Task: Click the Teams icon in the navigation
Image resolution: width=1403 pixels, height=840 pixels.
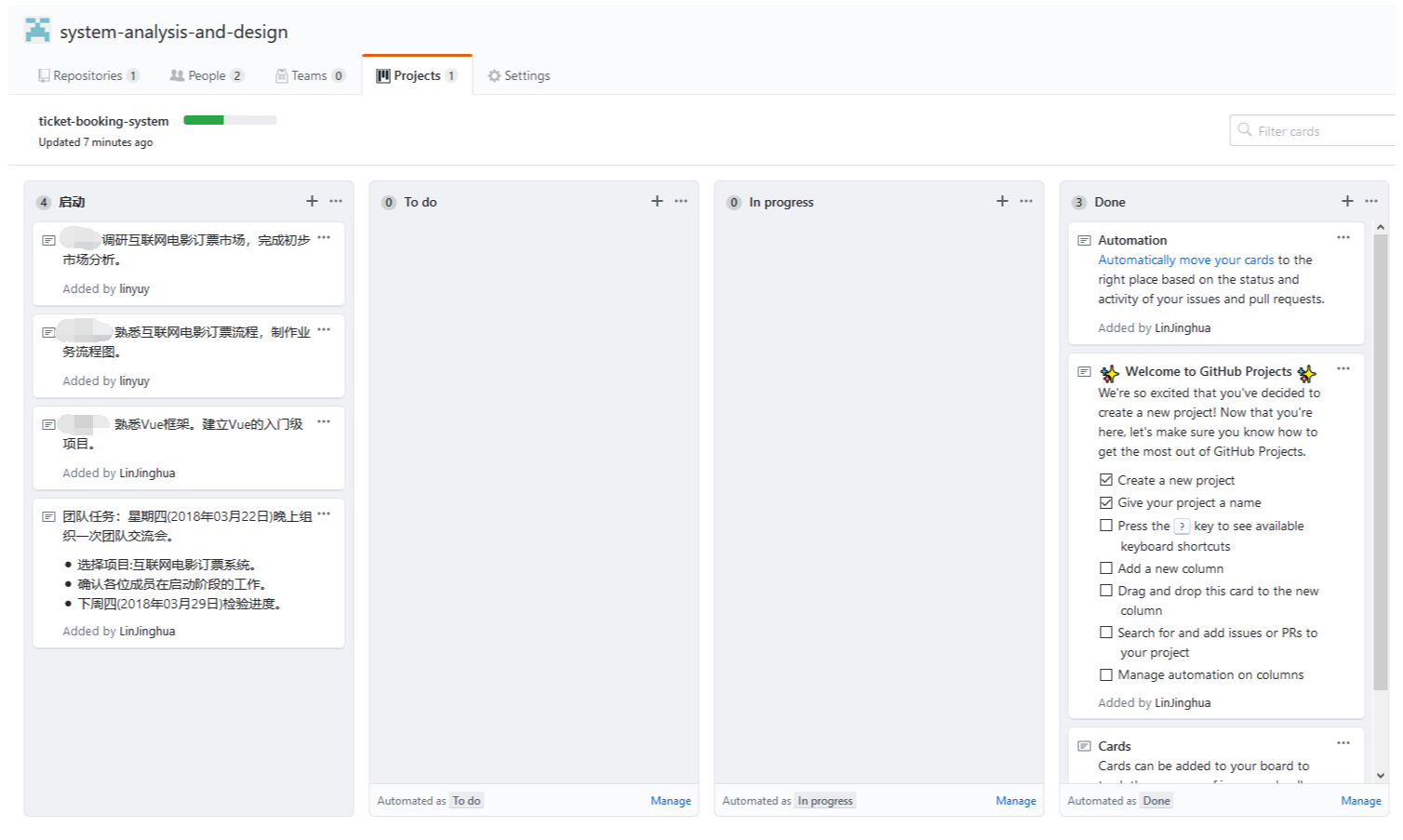Action: pyautogui.click(x=281, y=75)
